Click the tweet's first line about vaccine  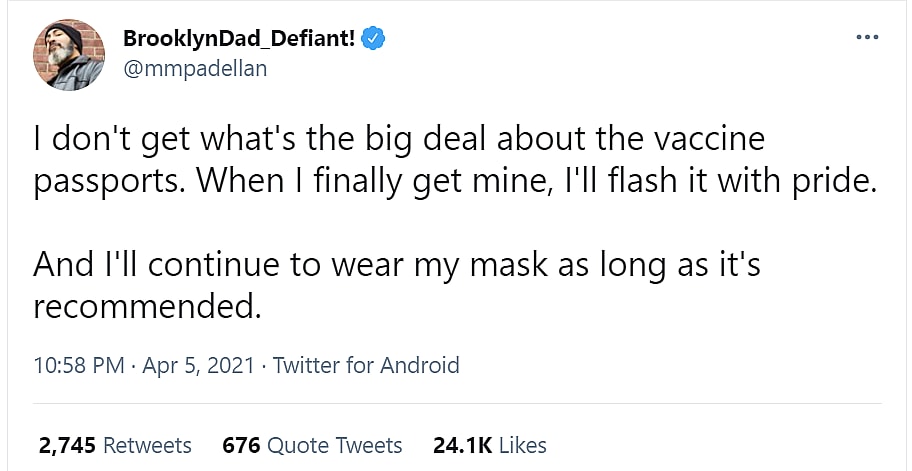[398, 138]
